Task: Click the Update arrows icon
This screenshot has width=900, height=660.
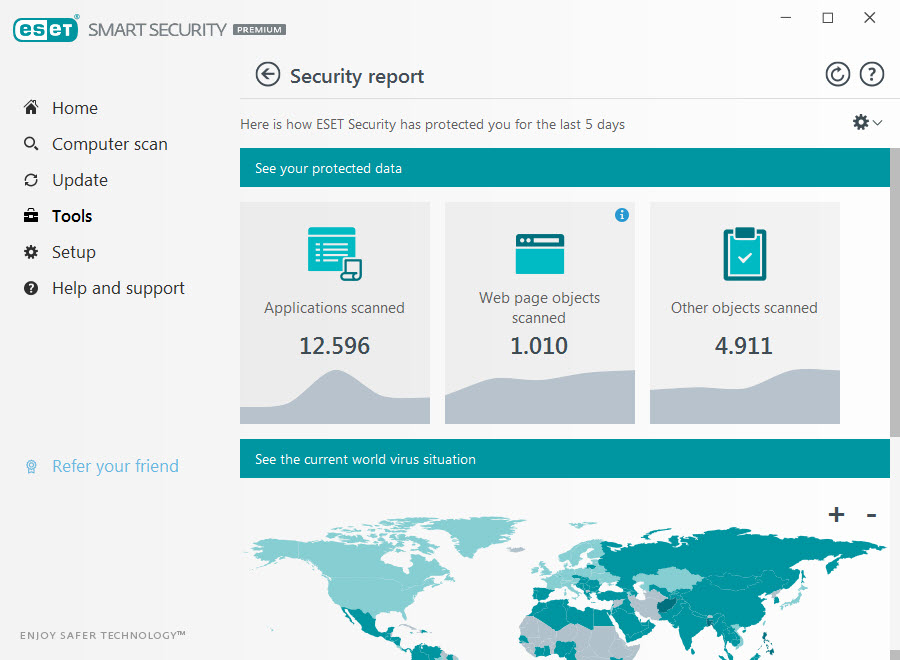Action: [x=31, y=180]
